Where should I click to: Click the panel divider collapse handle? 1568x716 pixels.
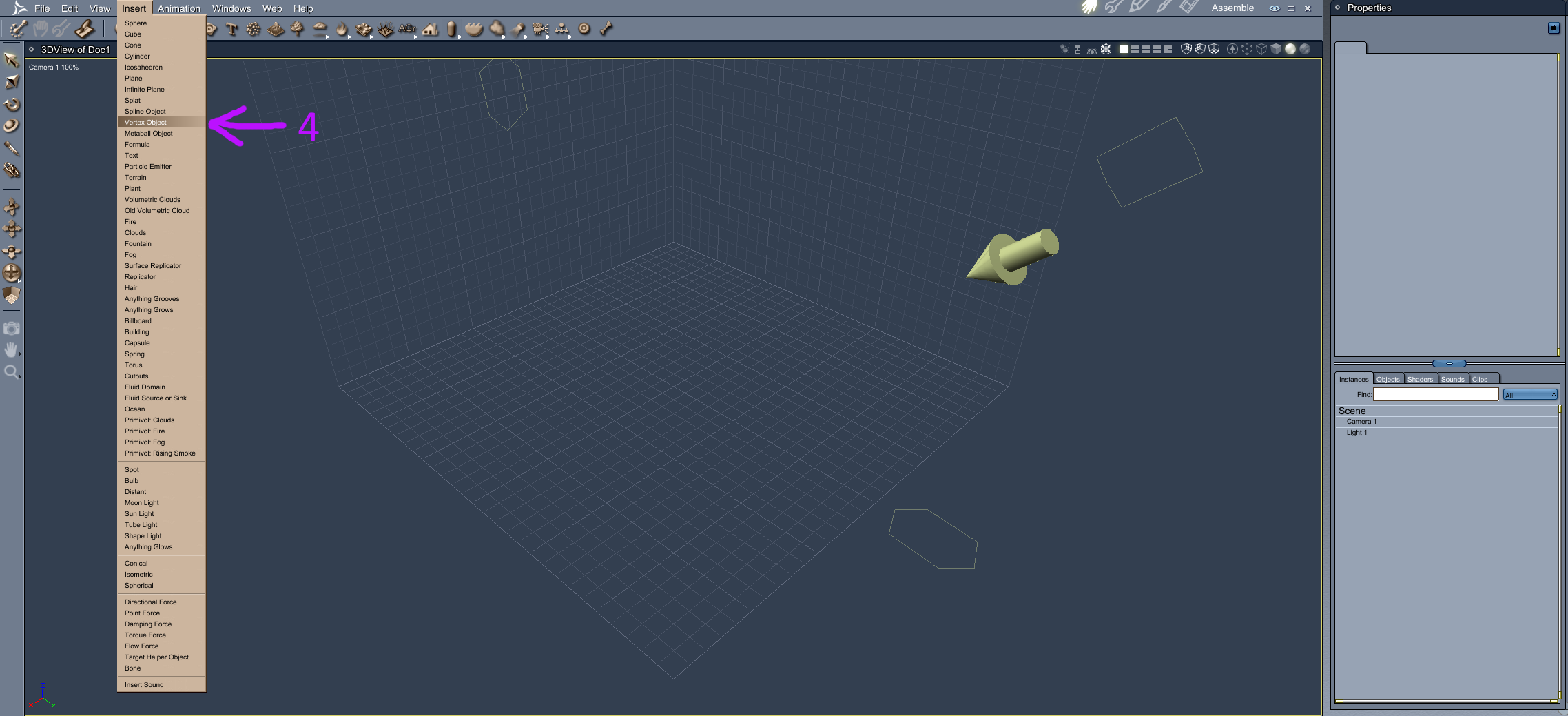1449,363
